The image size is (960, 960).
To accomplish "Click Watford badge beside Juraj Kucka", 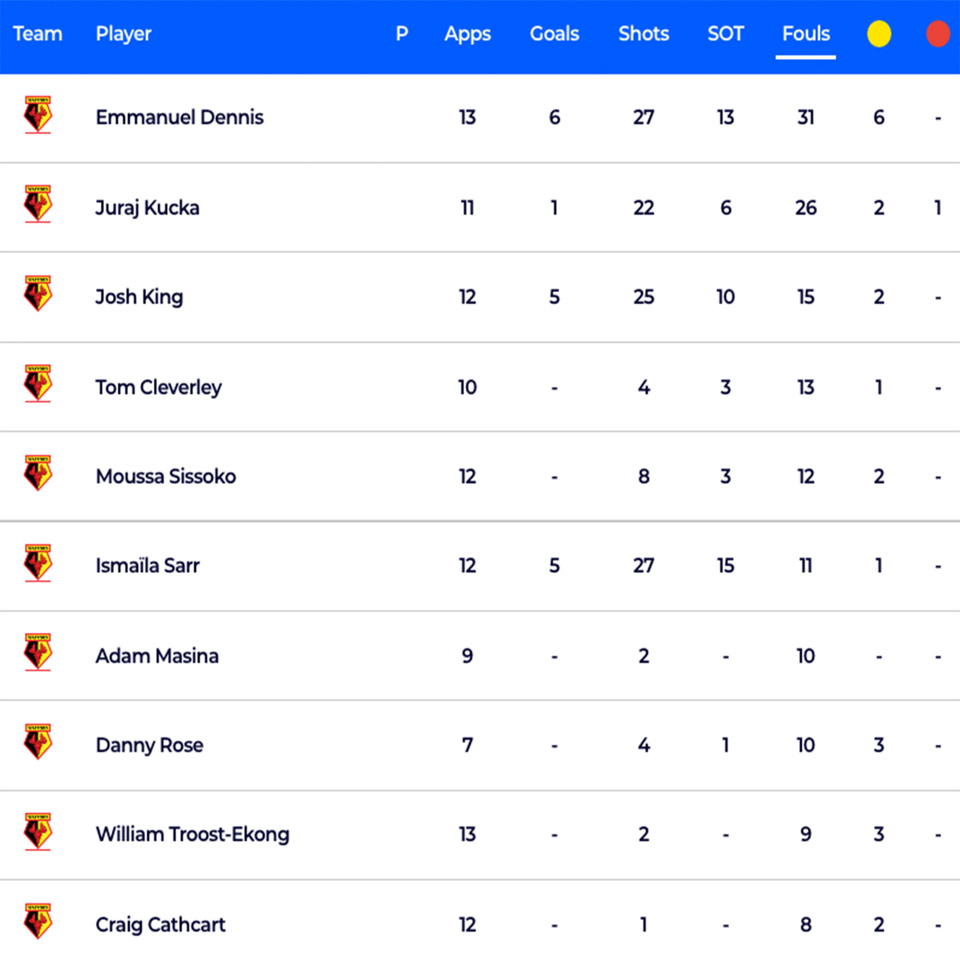I will (37, 204).
